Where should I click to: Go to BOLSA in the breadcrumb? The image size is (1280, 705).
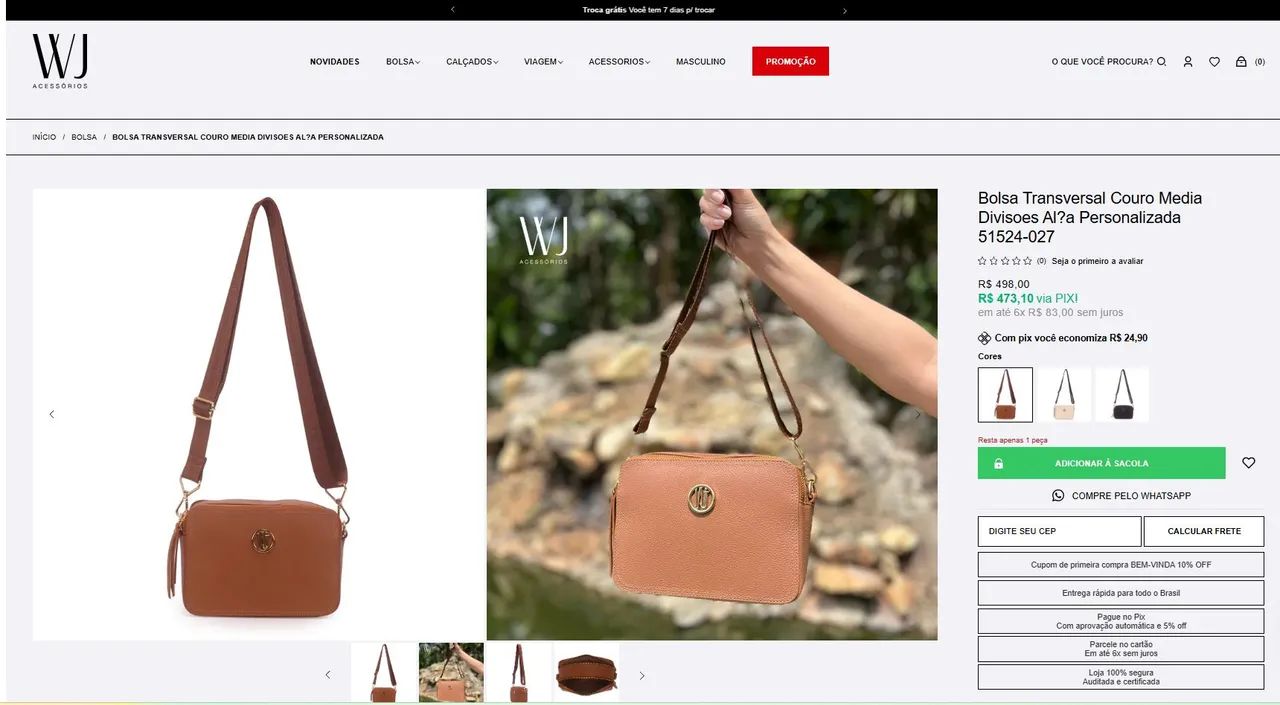(x=84, y=137)
